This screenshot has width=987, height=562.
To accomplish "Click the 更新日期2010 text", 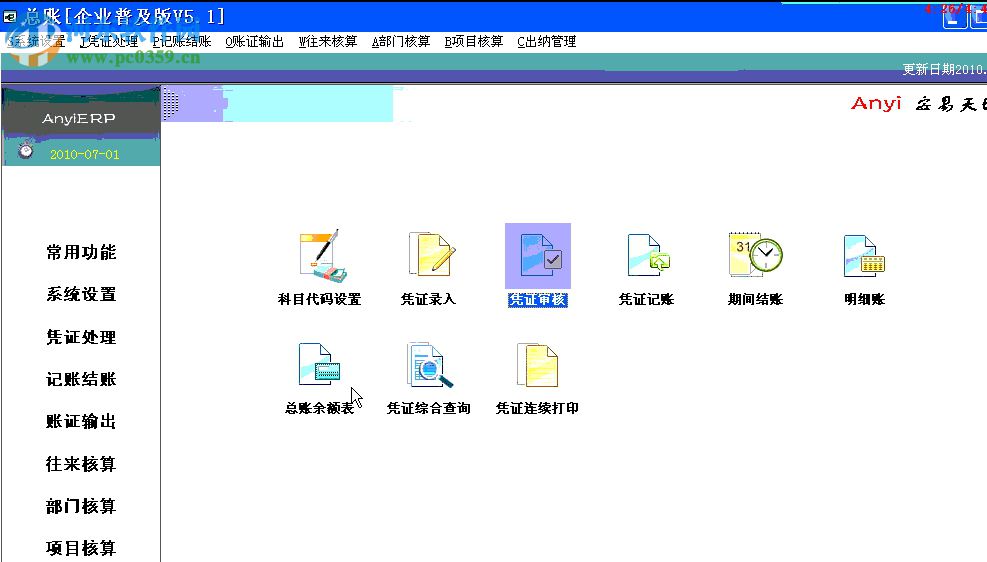I will point(944,69).
